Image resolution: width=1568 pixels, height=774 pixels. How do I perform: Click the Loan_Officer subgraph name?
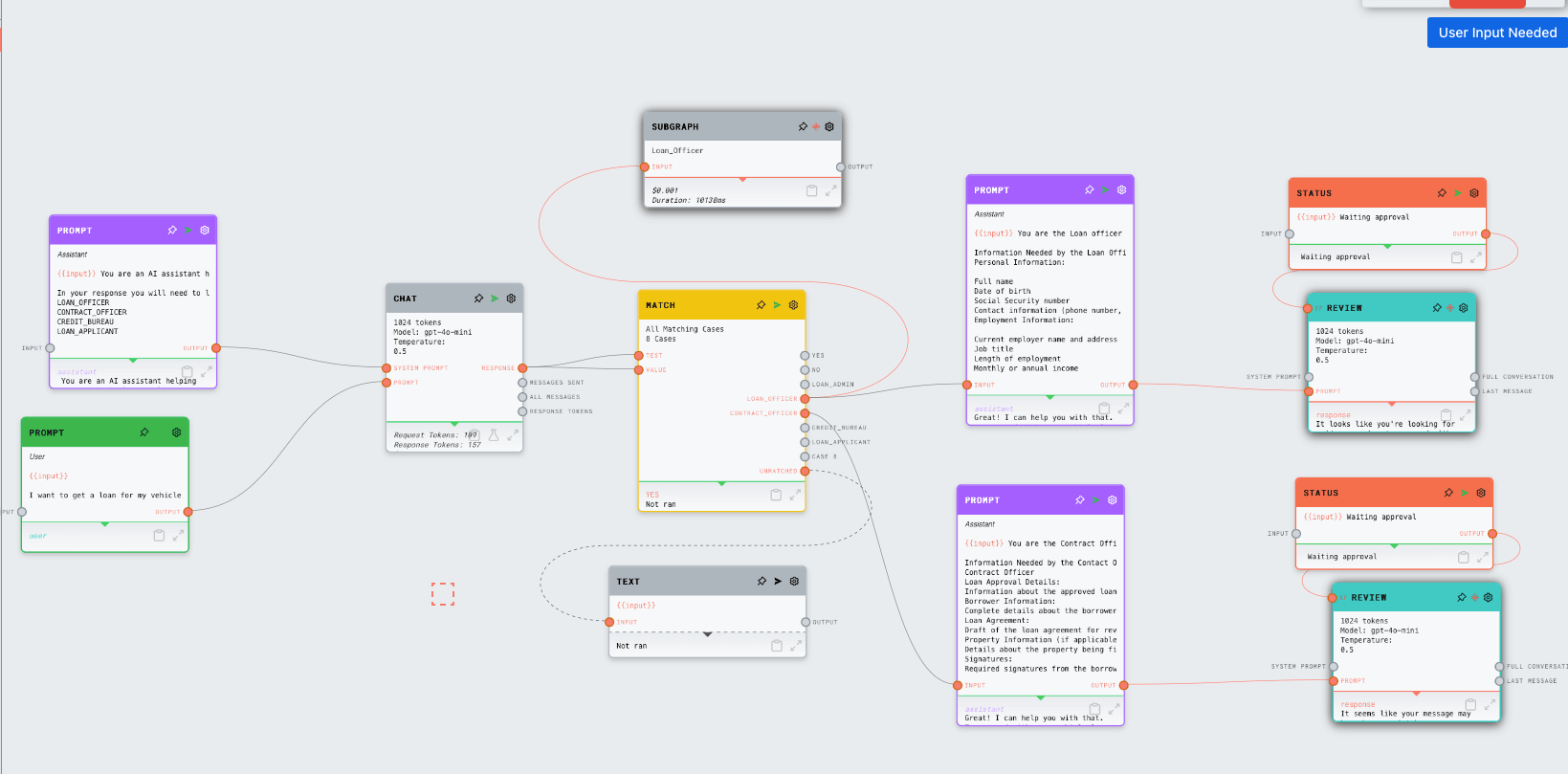[677, 150]
